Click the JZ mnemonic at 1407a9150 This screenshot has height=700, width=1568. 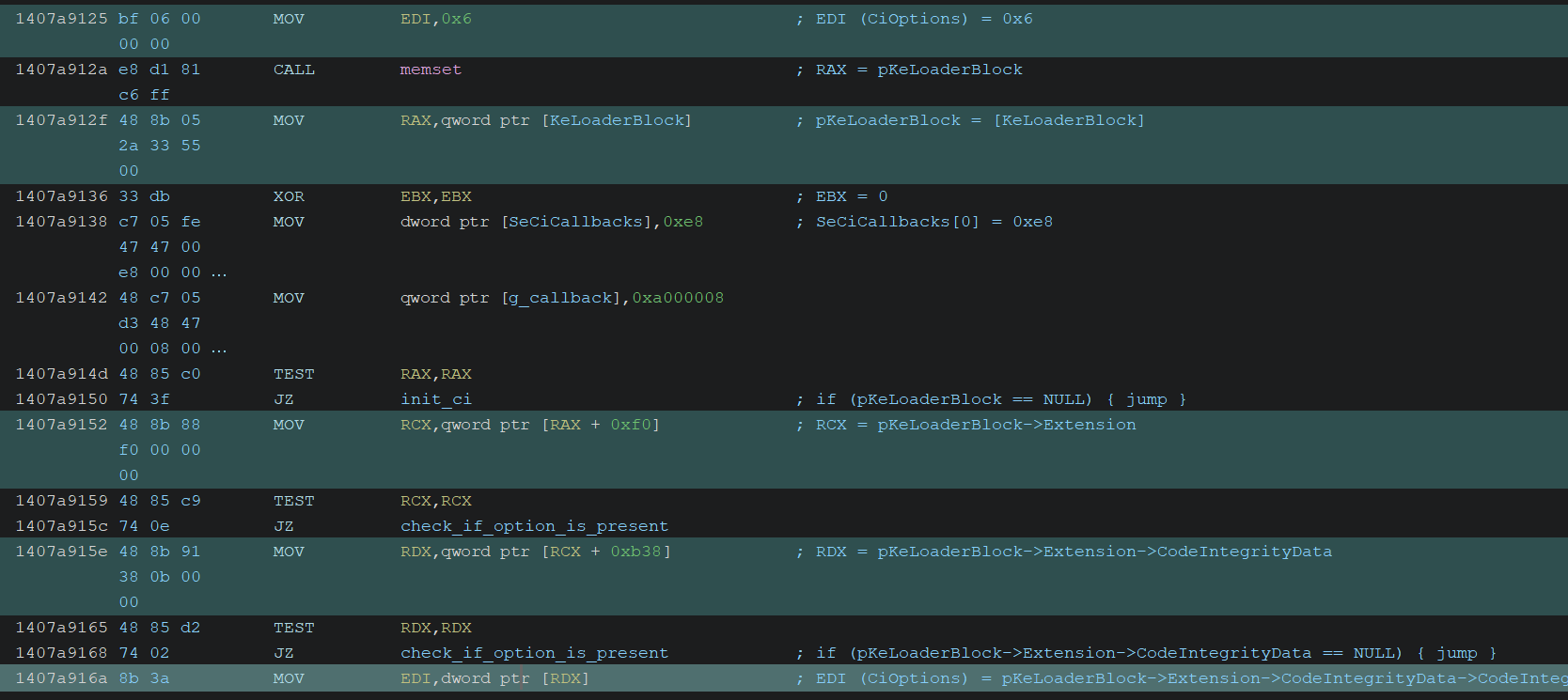284,399
